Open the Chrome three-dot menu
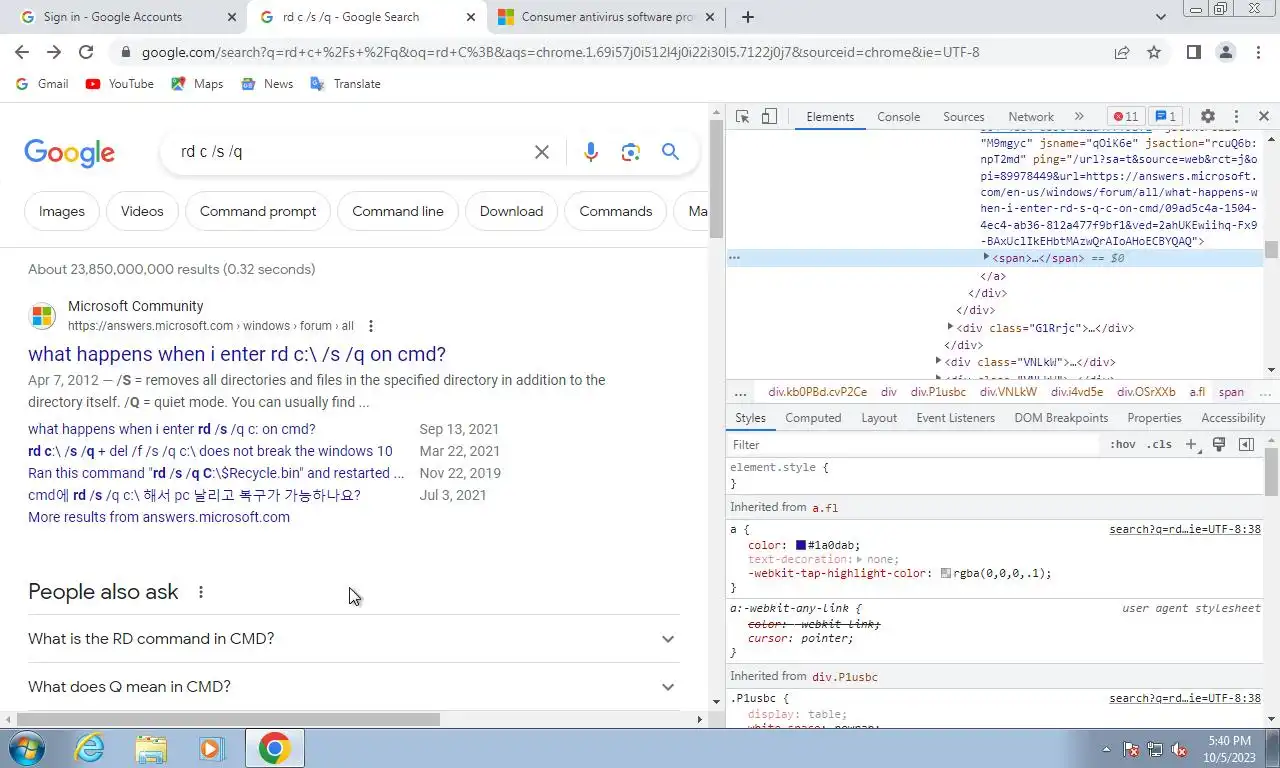Viewport: 1280px width, 768px height. tap(1257, 52)
